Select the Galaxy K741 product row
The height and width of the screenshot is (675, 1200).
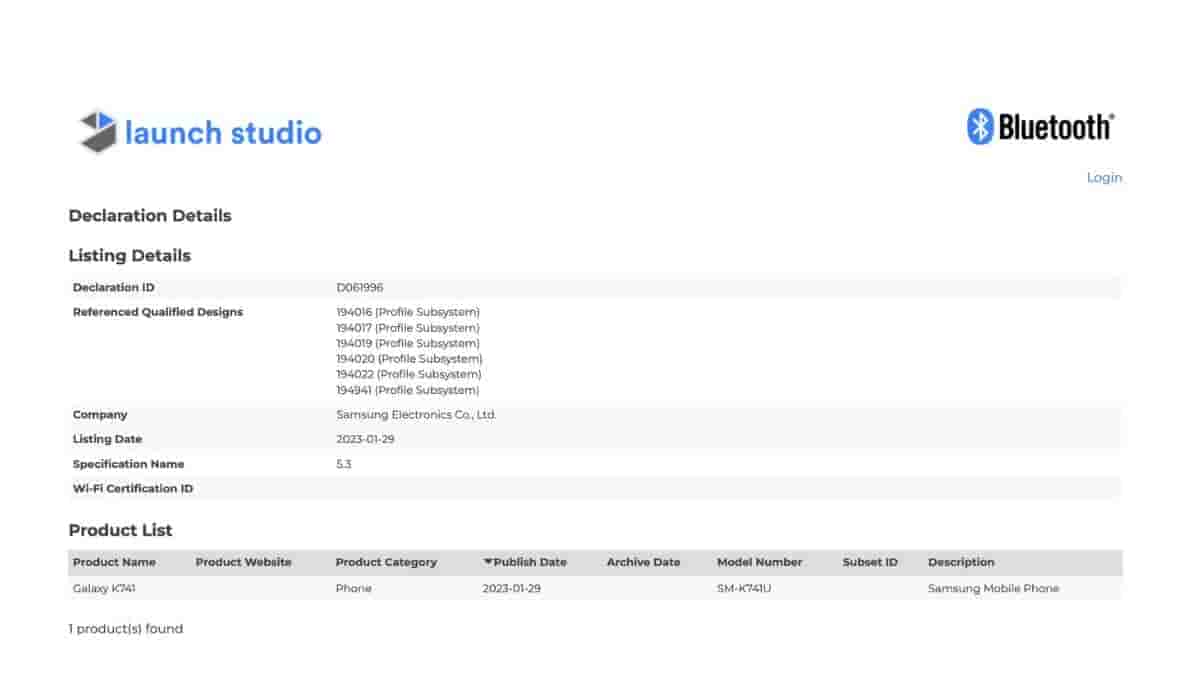(x=104, y=589)
